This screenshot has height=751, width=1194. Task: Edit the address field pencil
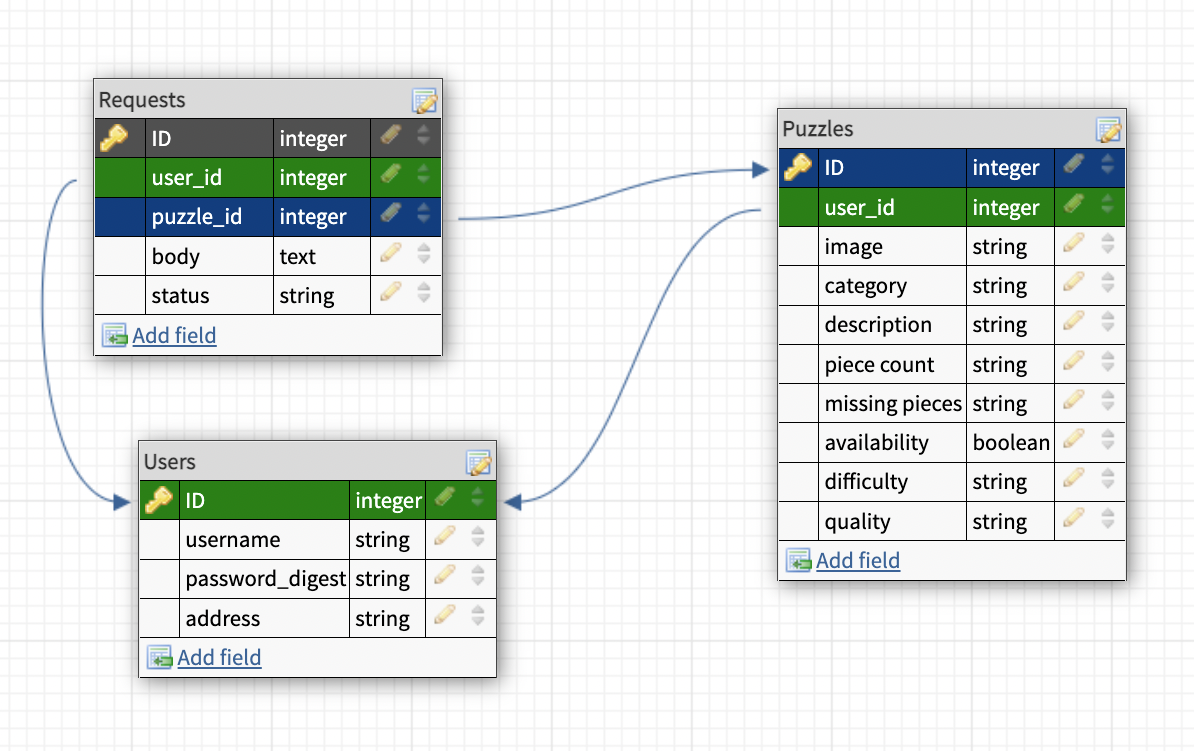(445, 615)
